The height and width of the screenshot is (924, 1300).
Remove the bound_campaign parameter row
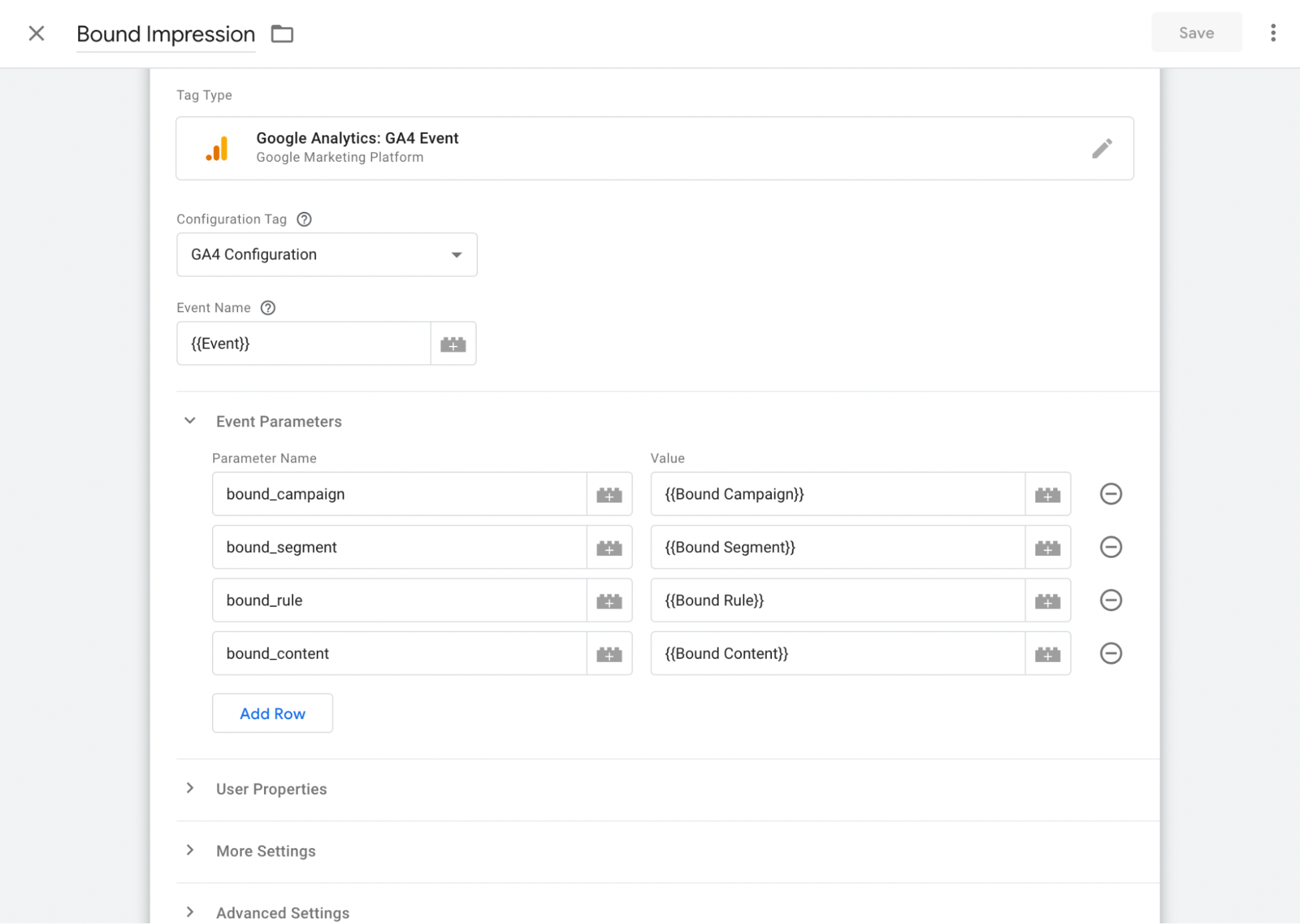click(x=1111, y=494)
